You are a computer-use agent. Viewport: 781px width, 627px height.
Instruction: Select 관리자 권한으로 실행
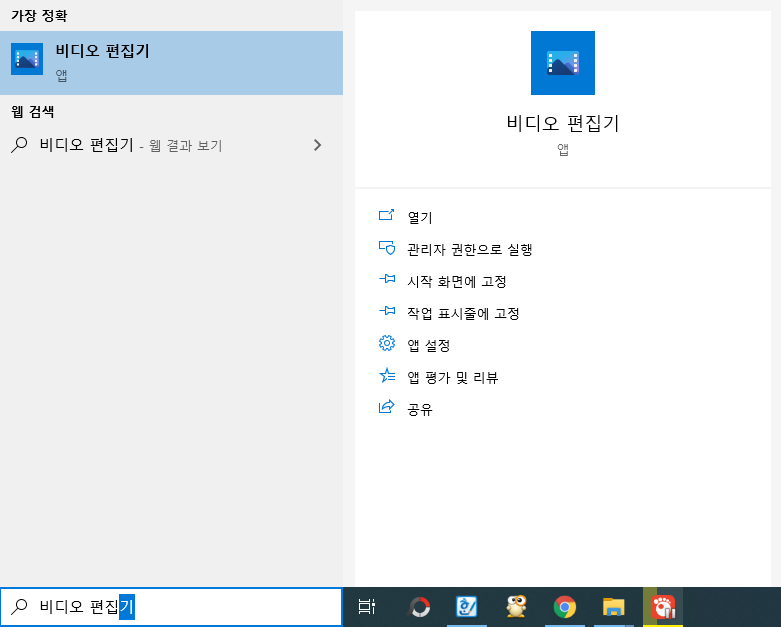point(470,250)
